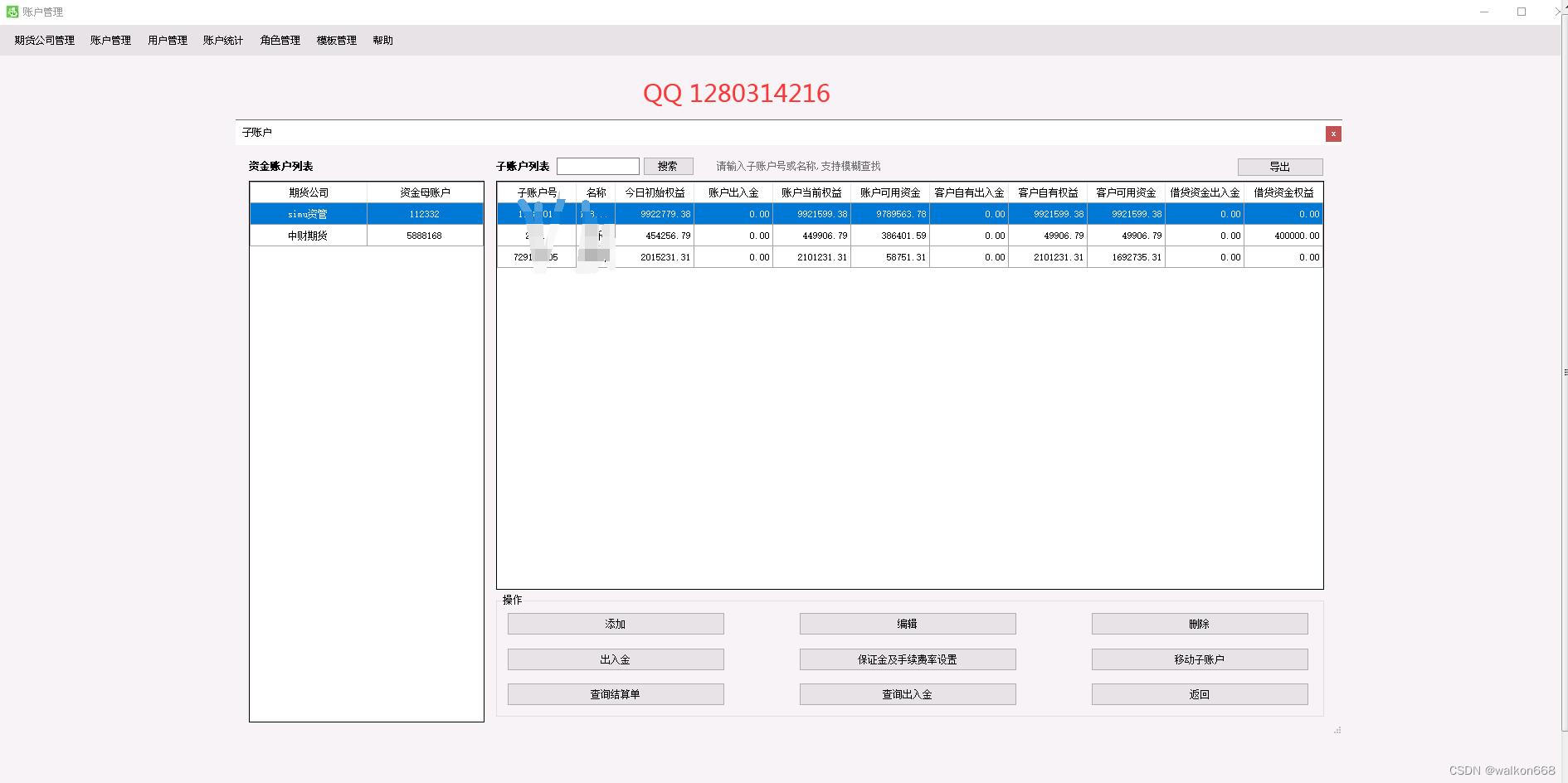Open the 帮助 menu
This screenshot has width=1568, height=783.
(382, 40)
